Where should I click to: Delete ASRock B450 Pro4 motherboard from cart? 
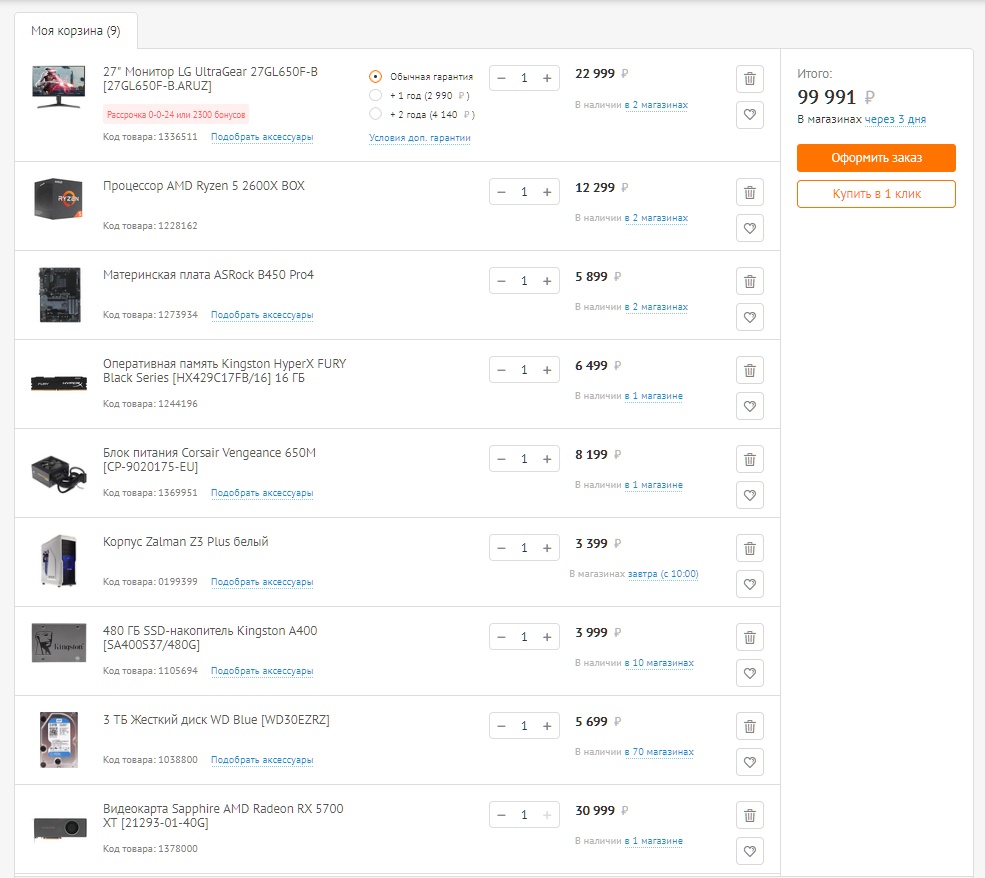749,282
